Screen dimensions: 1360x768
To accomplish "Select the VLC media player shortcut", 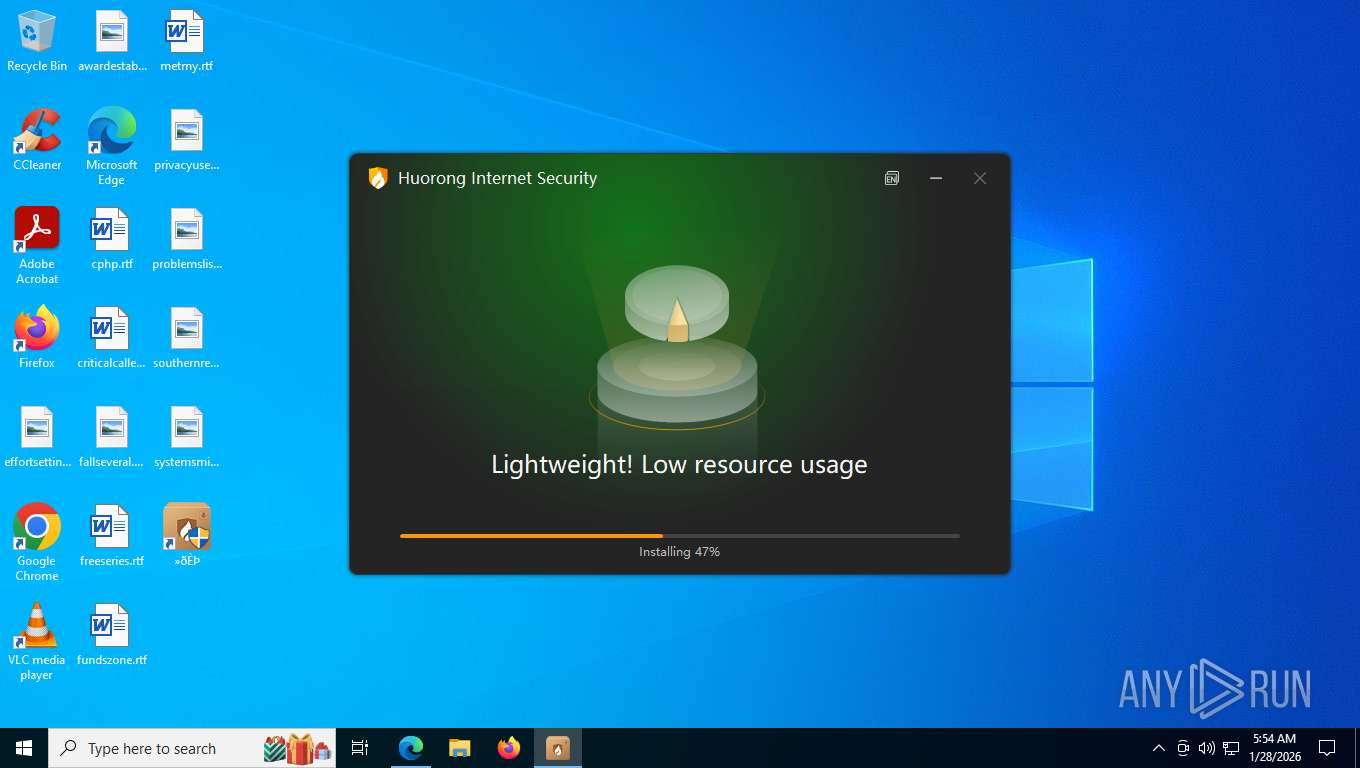I will coord(37,641).
